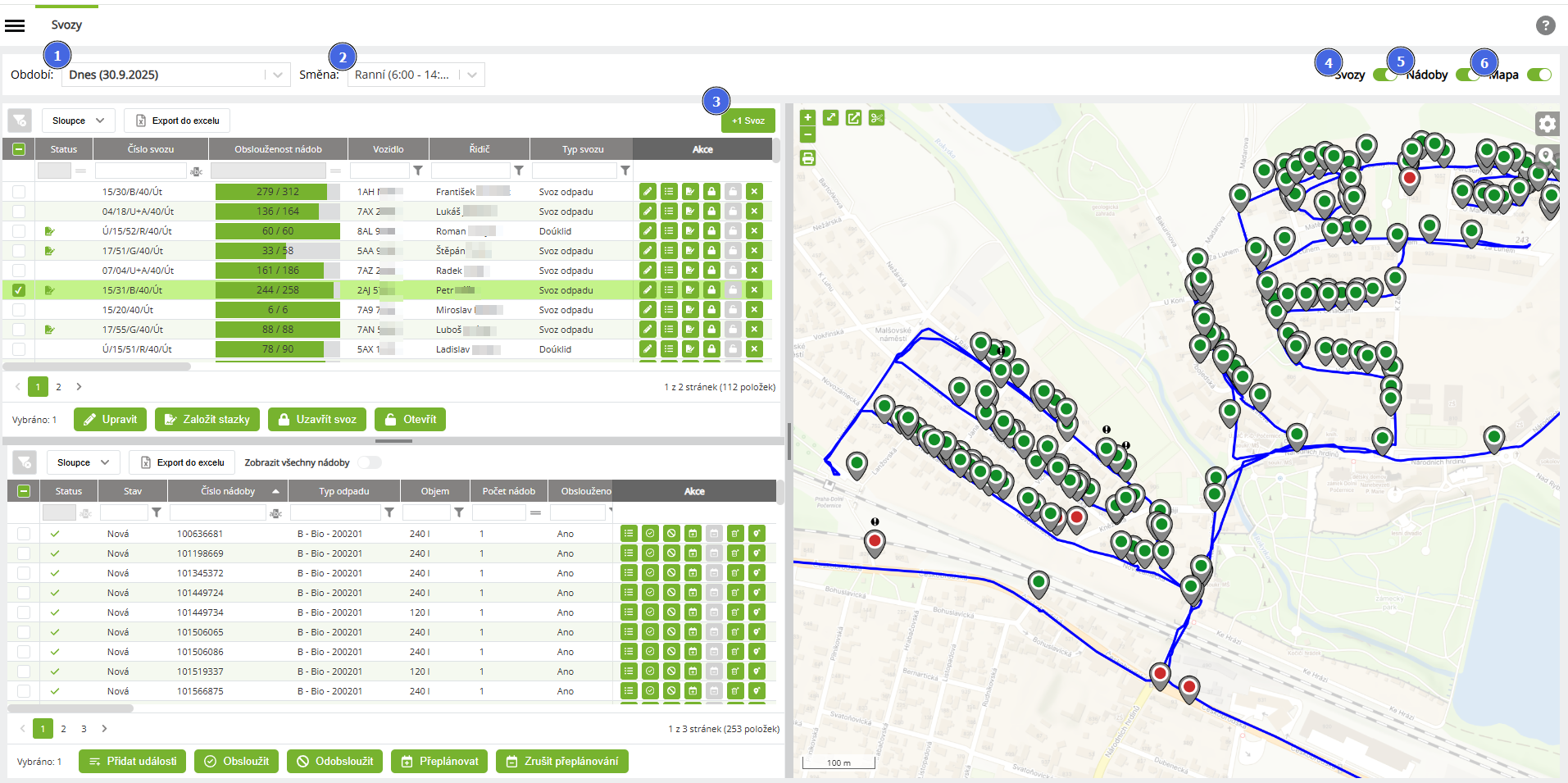Screen dimensions: 1568x783
Task: Click the lock icon for route 04/18/U+A/40/Út
Action: pyautogui.click(x=711, y=212)
